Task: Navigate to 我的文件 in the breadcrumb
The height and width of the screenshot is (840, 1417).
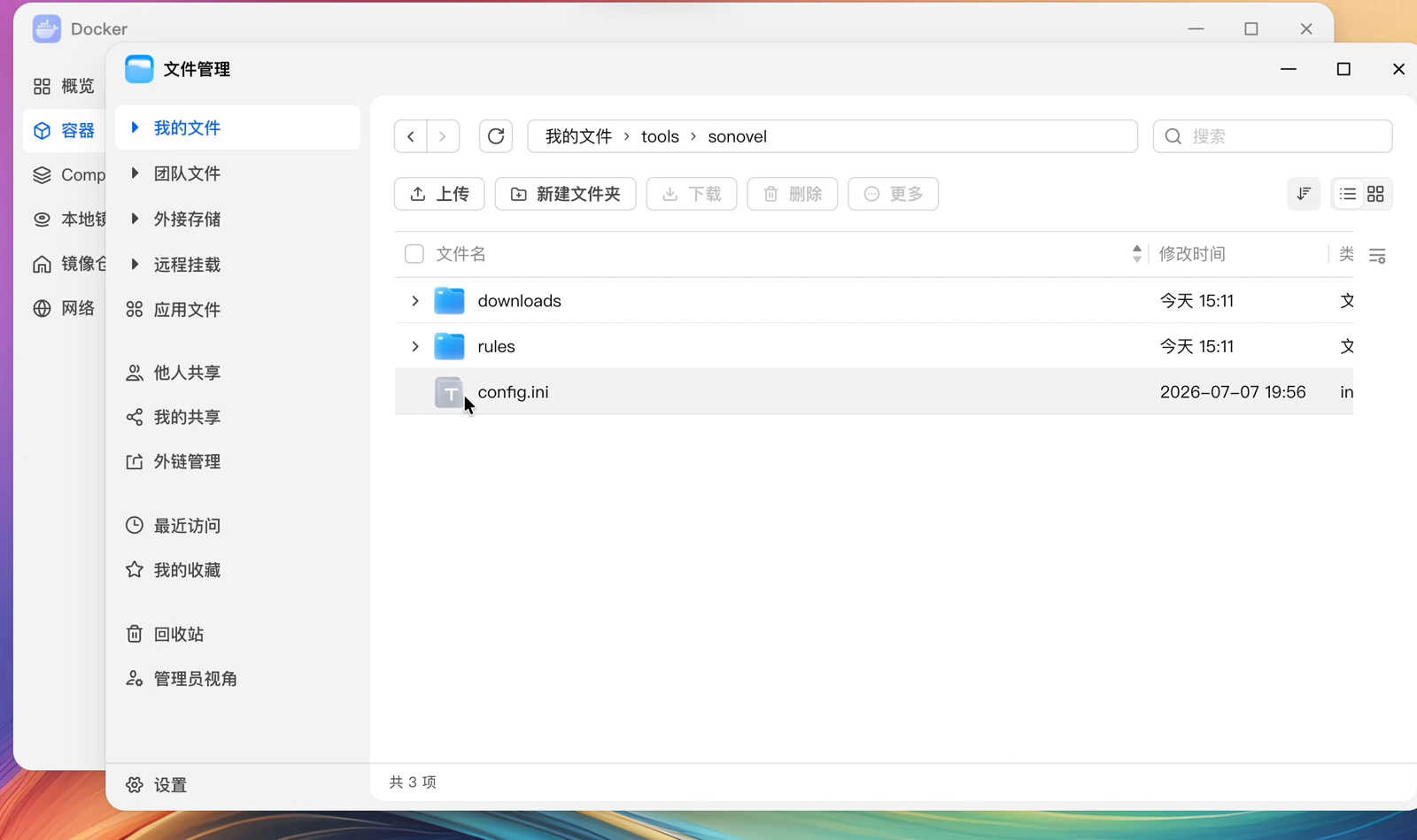Action: [x=578, y=136]
